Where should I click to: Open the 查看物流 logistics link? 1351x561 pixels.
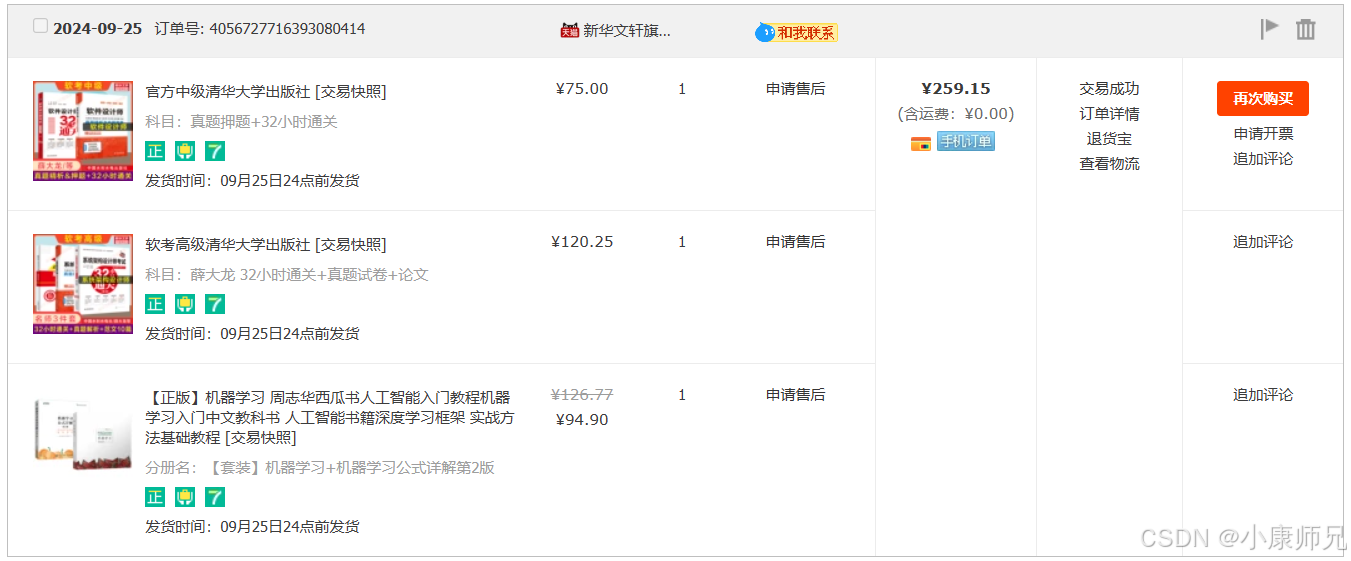pyautogui.click(x=1109, y=164)
